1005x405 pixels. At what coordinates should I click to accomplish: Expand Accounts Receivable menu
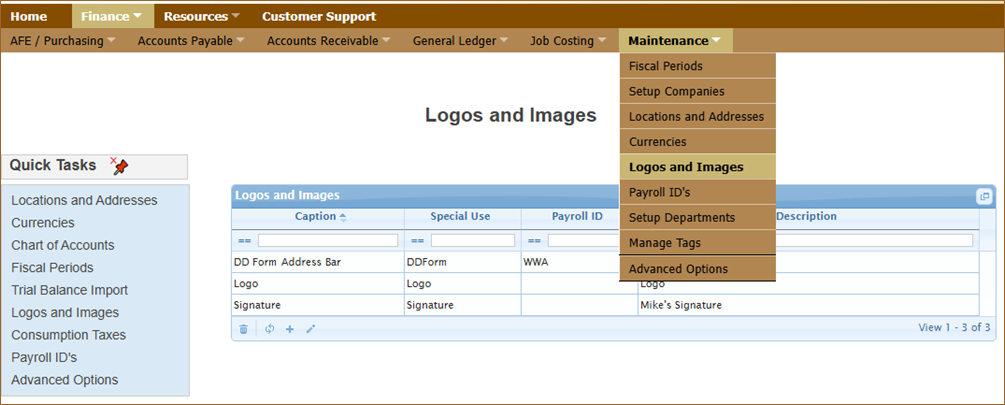tap(329, 41)
